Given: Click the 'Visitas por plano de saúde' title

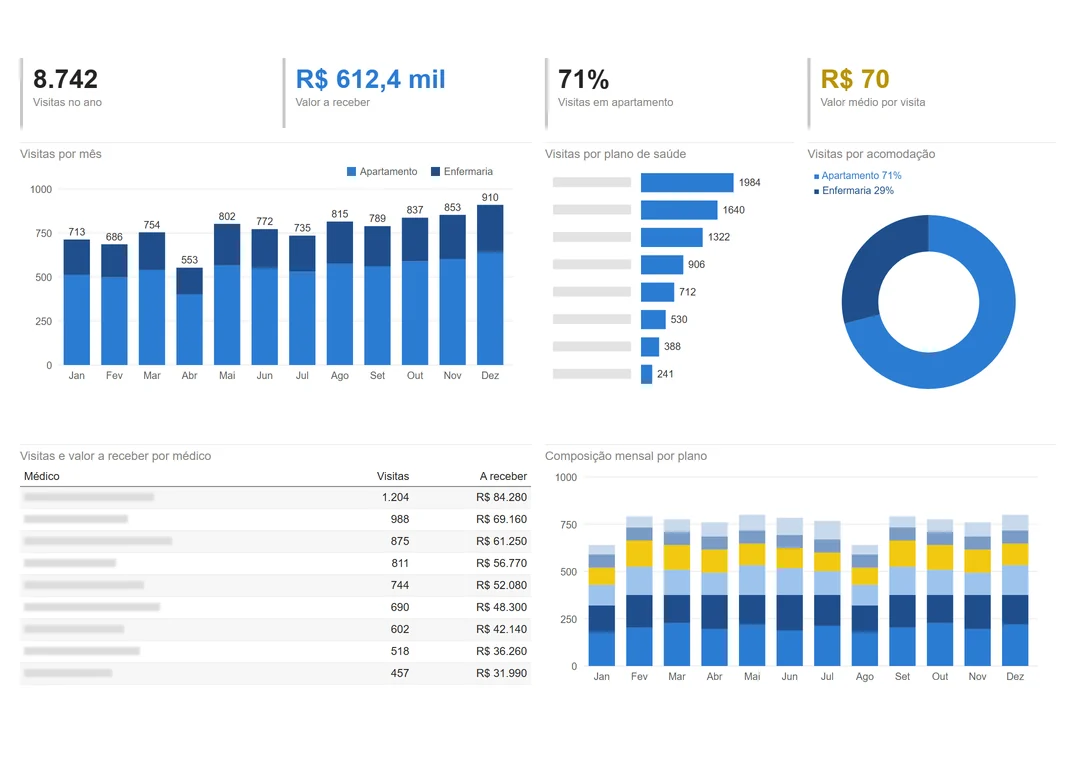Looking at the screenshot, I should pos(616,154).
